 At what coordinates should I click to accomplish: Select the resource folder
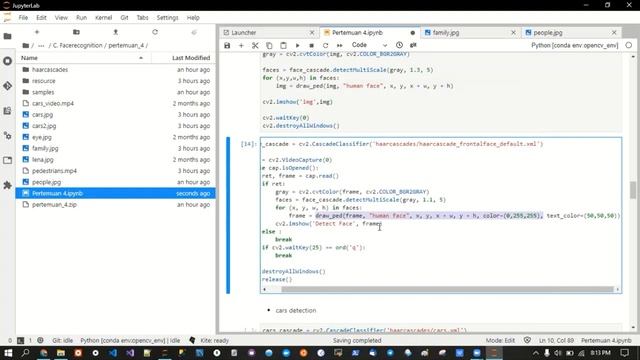tap(116, 81)
